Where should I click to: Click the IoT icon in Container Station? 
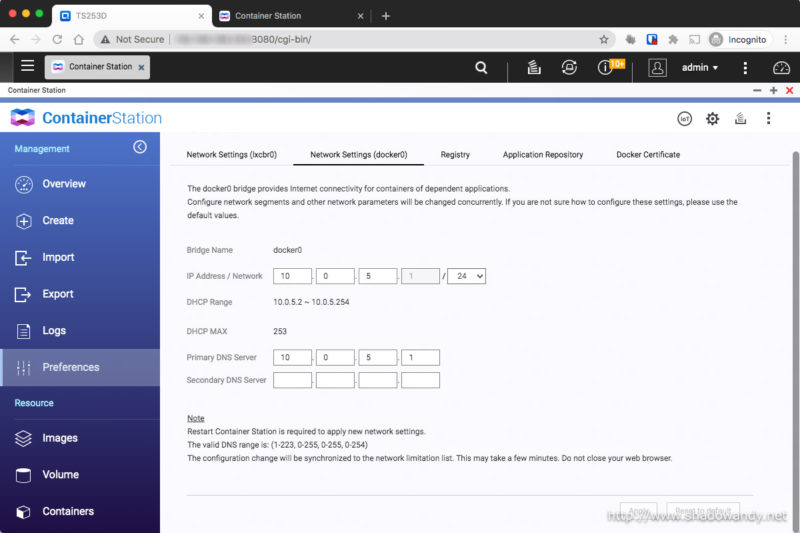pyautogui.click(x=685, y=118)
